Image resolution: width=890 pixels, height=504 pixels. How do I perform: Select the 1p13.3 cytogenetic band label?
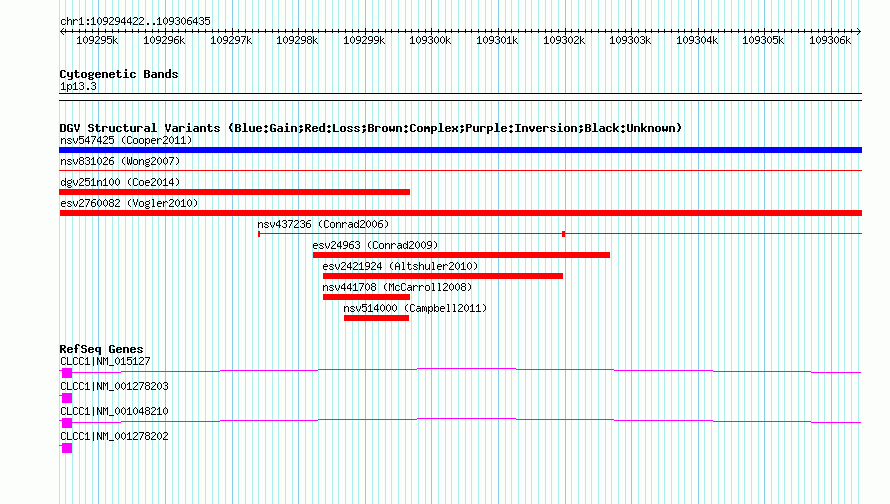pos(78,86)
